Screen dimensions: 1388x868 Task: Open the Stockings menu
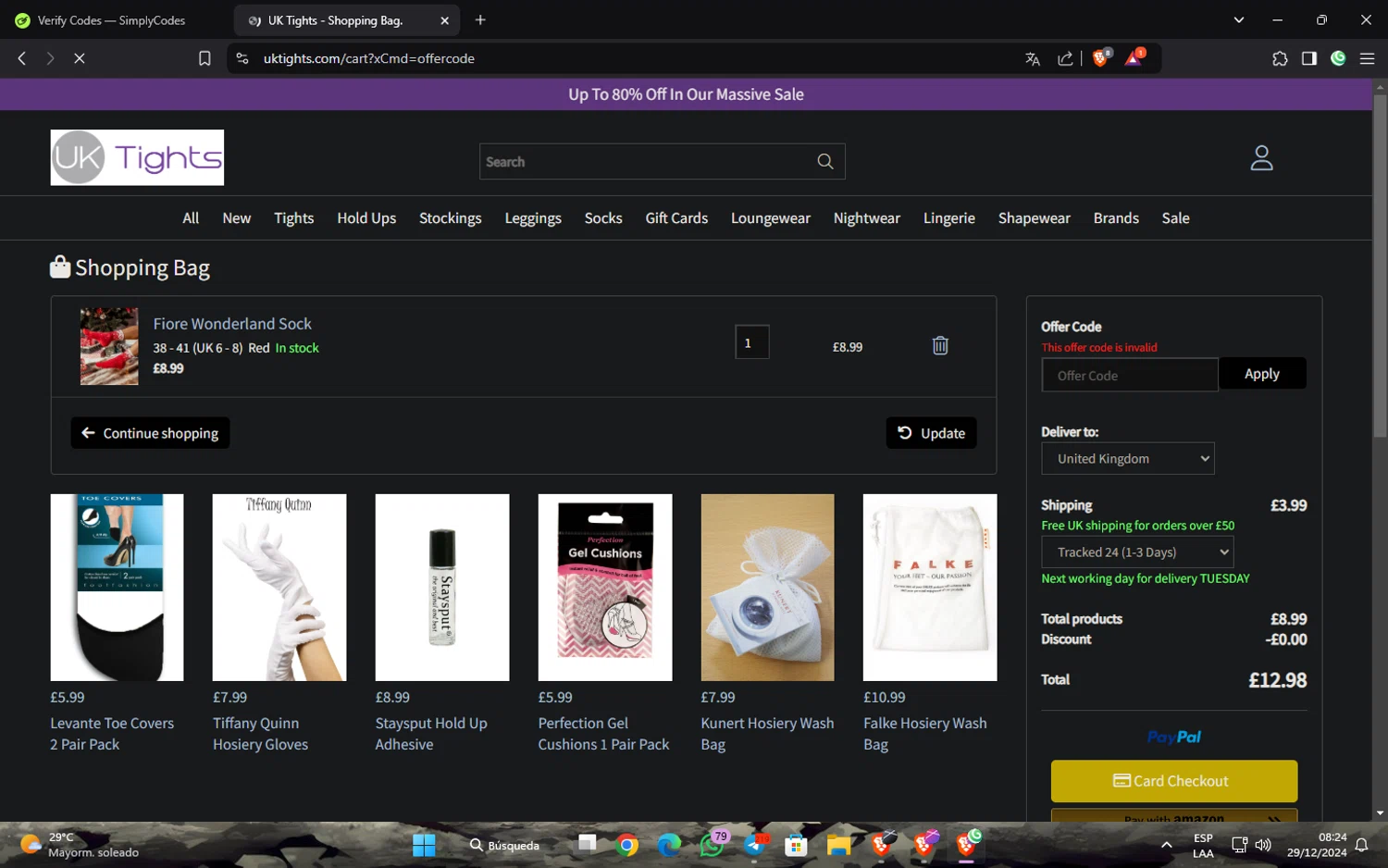[450, 218]
